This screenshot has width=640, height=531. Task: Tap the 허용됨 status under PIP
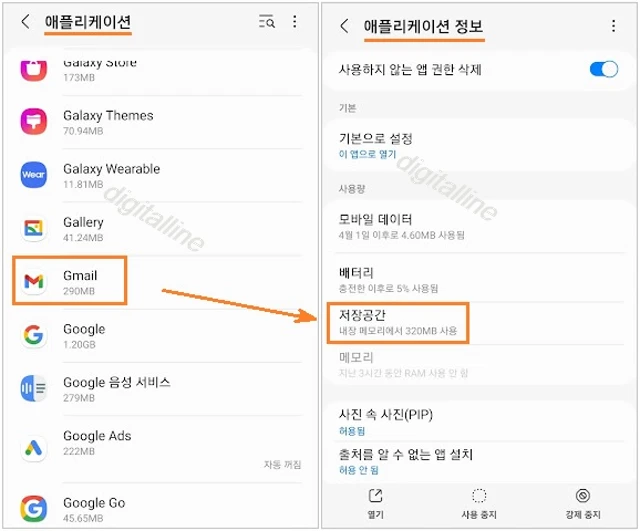point(352,431)
